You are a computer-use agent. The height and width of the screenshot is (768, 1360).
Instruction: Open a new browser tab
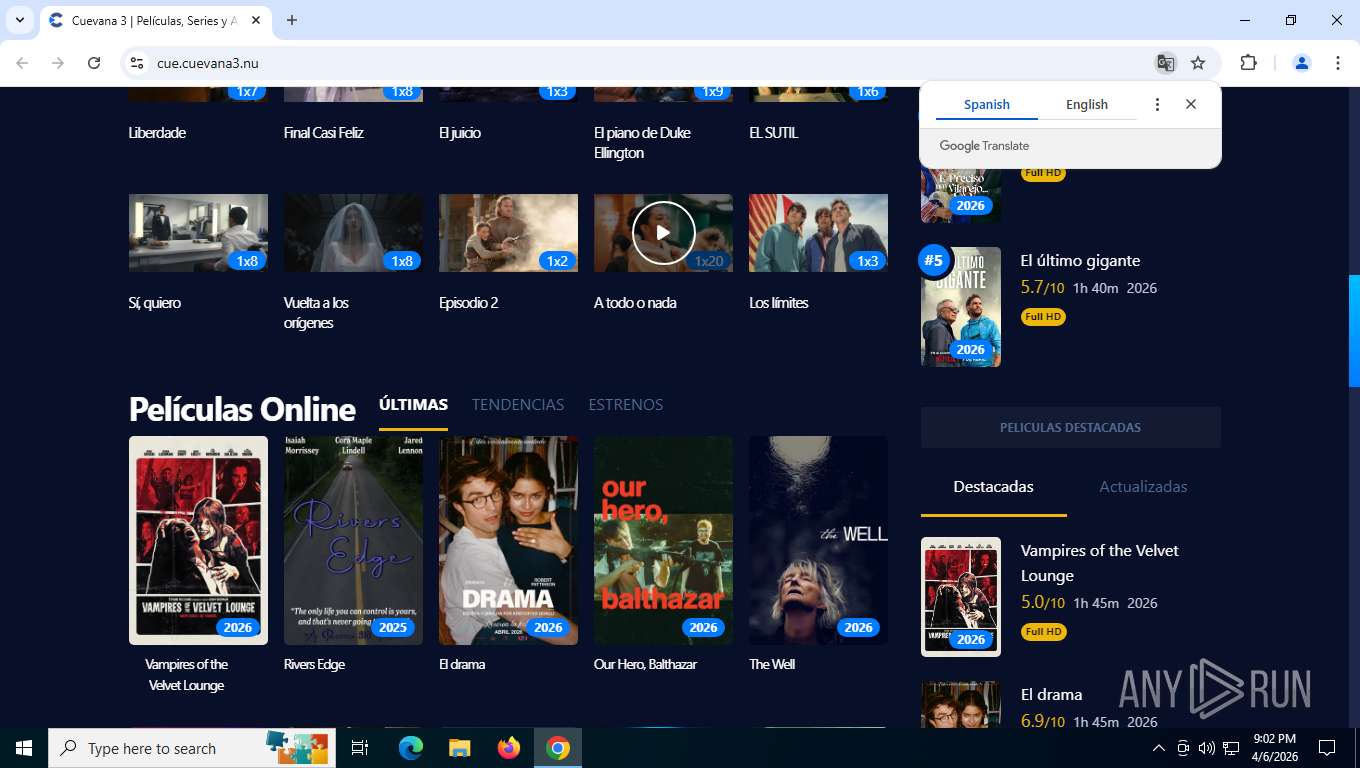[292, 20]
